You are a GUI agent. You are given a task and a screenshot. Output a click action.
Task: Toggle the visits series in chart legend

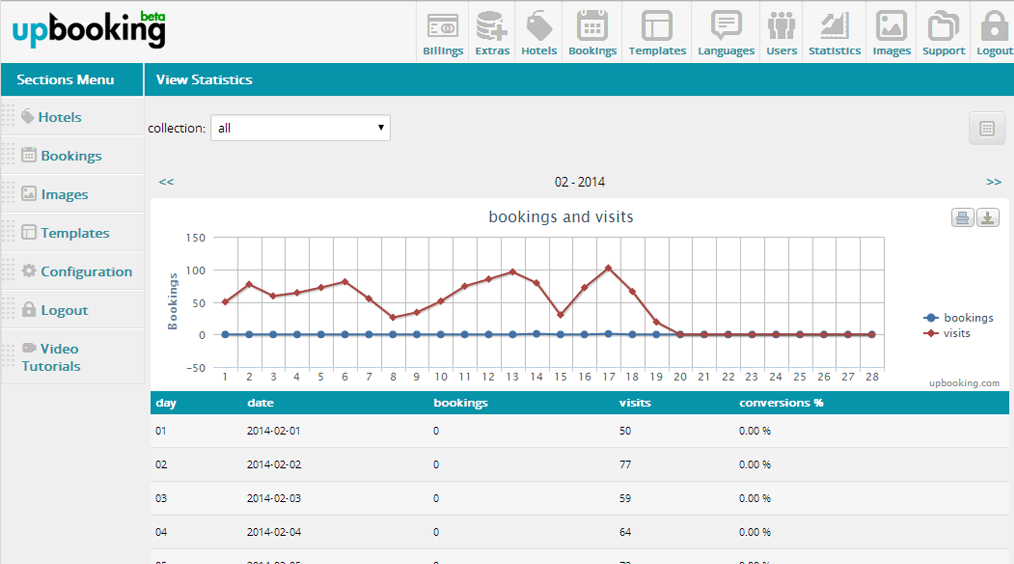point(947,333)
